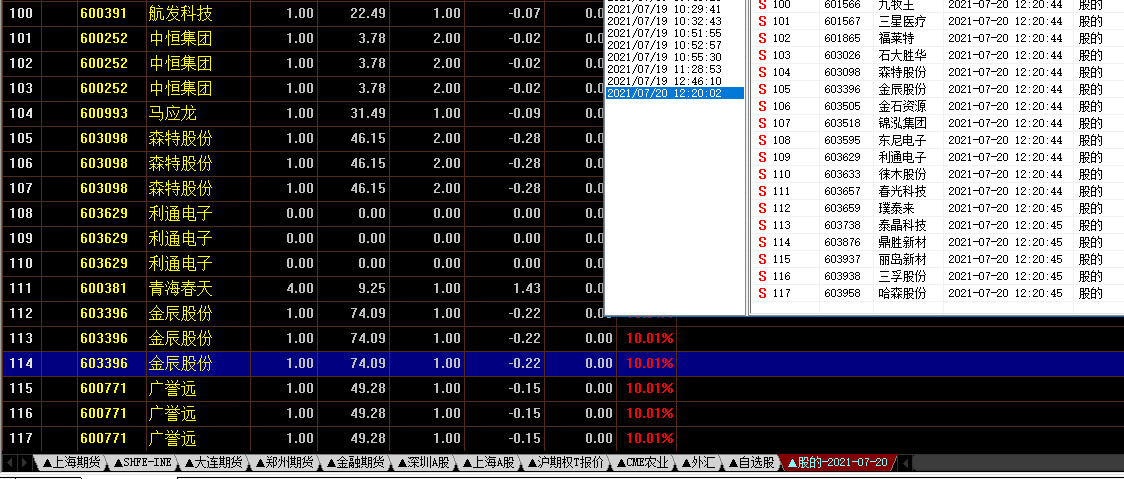1124x479 pixels.
Task: Click the red S icon for 鼎胜新材
Action: click(x=762, y=242)
